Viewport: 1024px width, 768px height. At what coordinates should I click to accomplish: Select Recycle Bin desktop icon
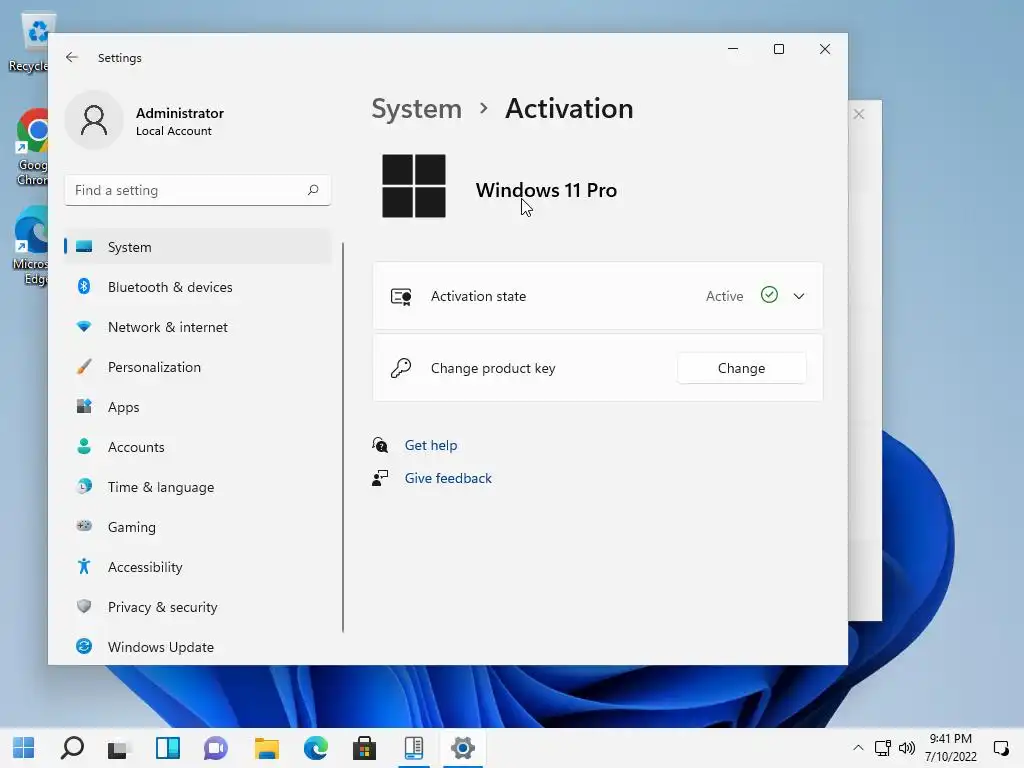(x=29, y=43)
